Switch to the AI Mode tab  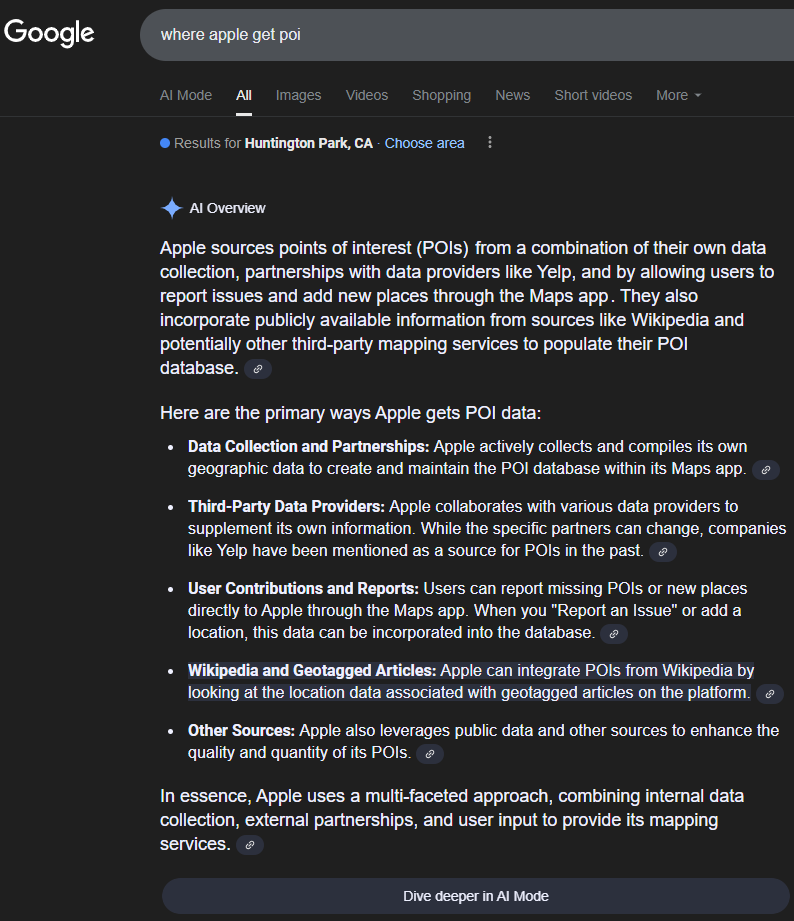pos(186,95)
